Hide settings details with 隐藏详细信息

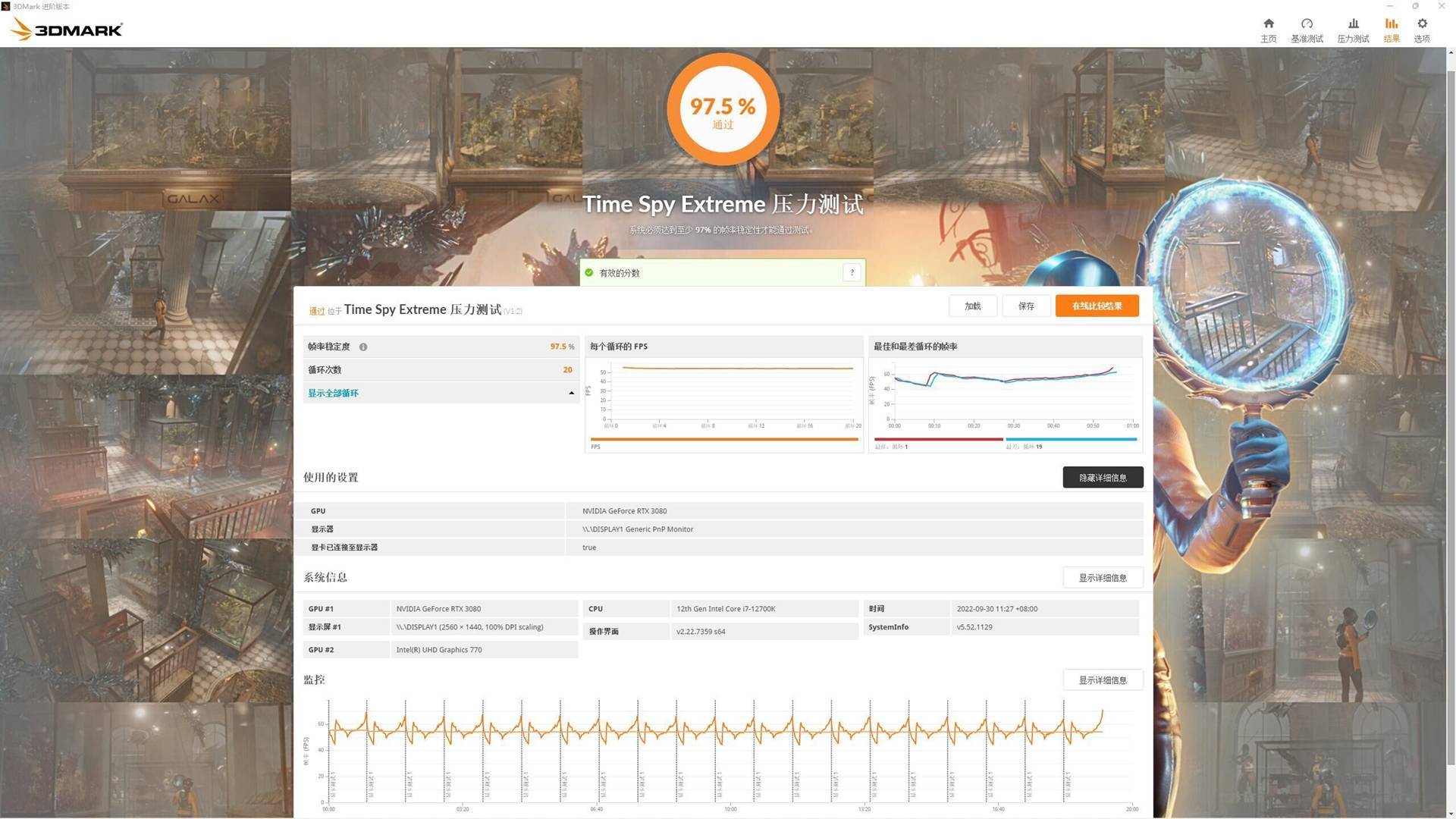[x=1103, y=478]
